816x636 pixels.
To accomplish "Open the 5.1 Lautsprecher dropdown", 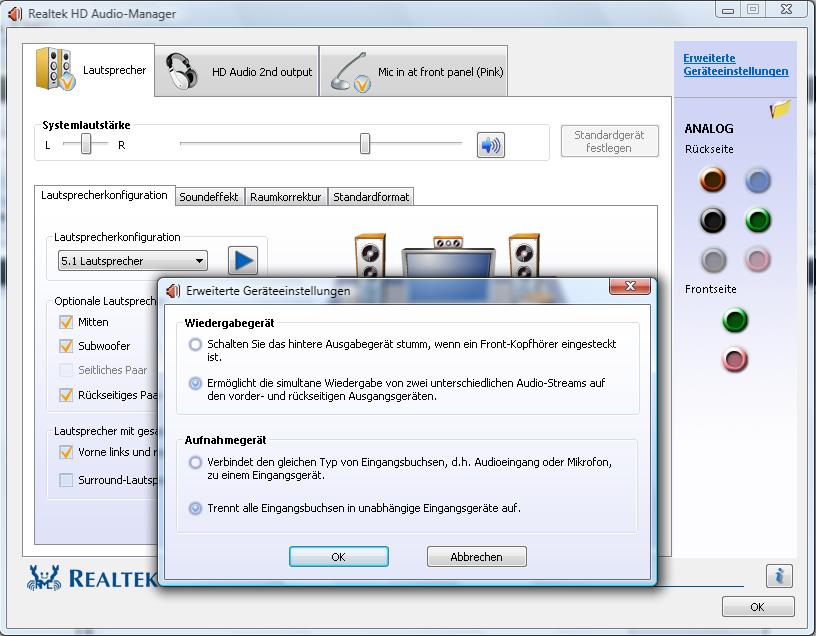I will [133, 261].
